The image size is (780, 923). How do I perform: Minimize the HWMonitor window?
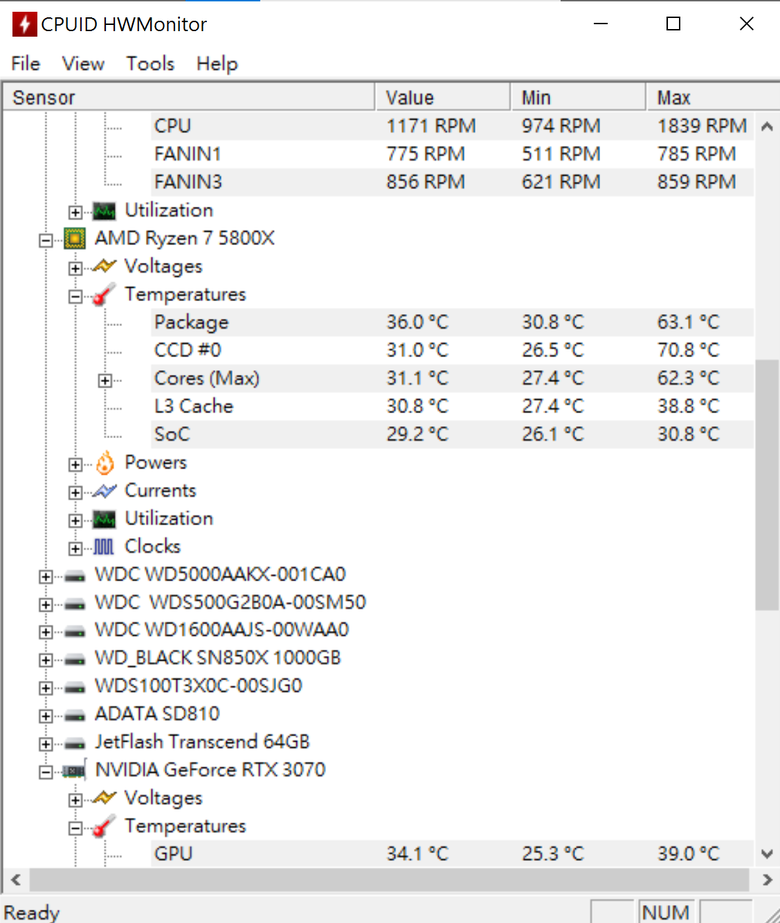pyautogui.click(x=600, y=24)
